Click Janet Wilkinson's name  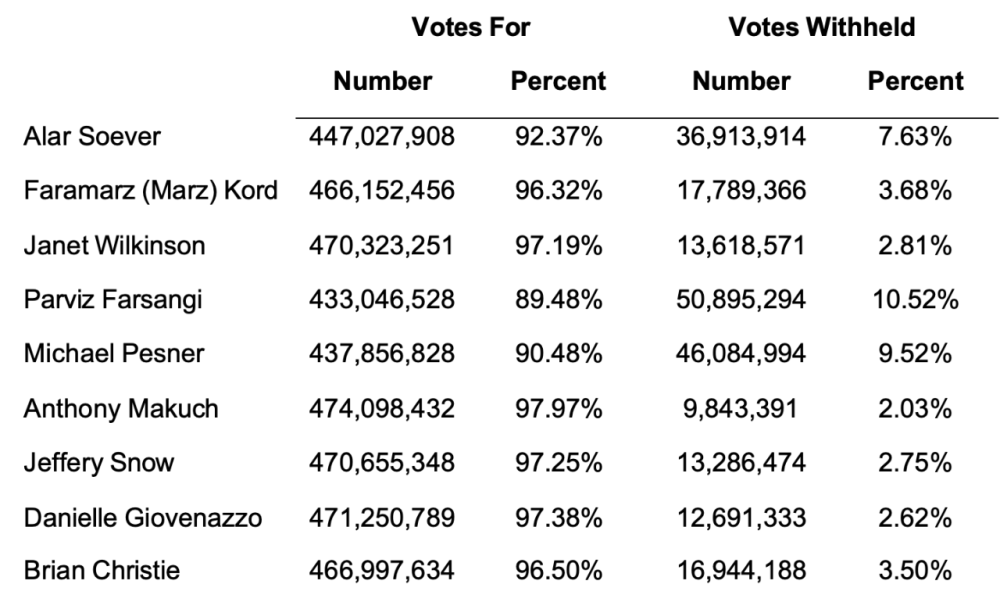click(114, 246)
